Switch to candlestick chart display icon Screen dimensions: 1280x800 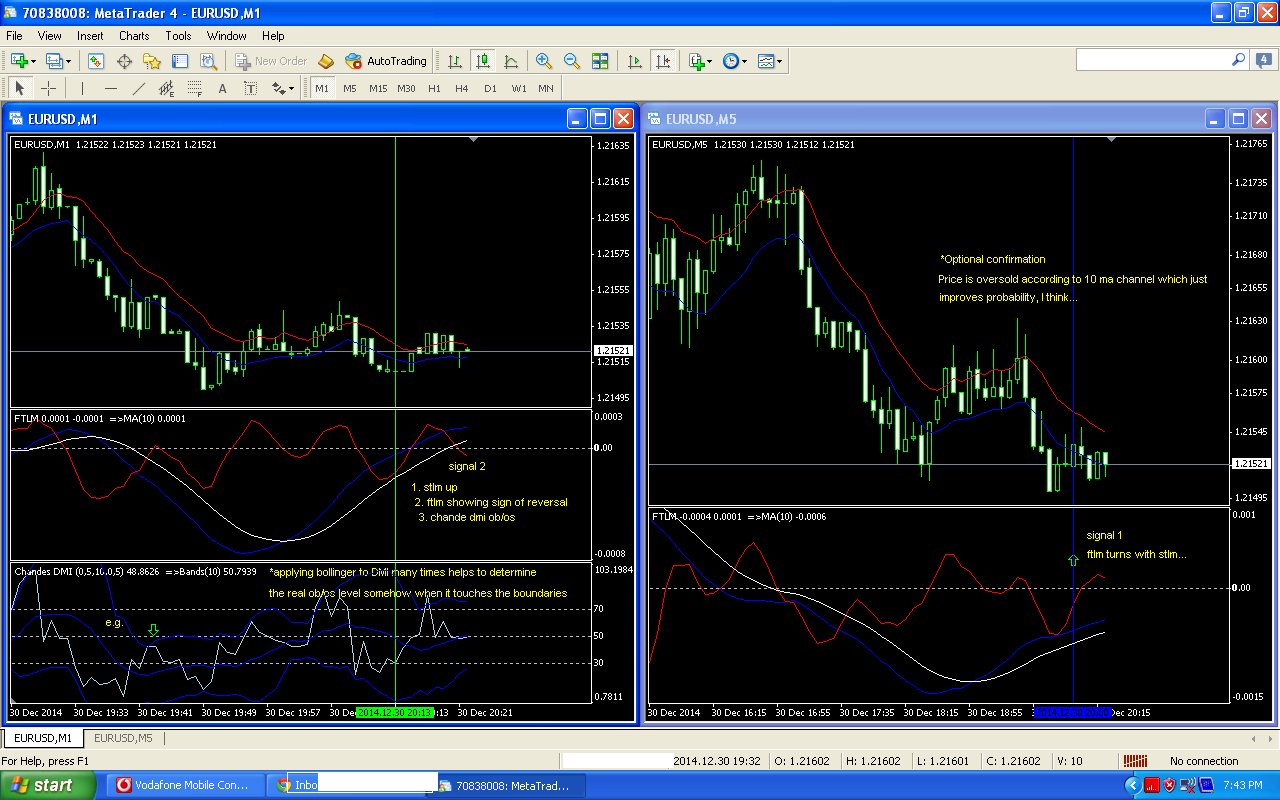coord(483,61)
